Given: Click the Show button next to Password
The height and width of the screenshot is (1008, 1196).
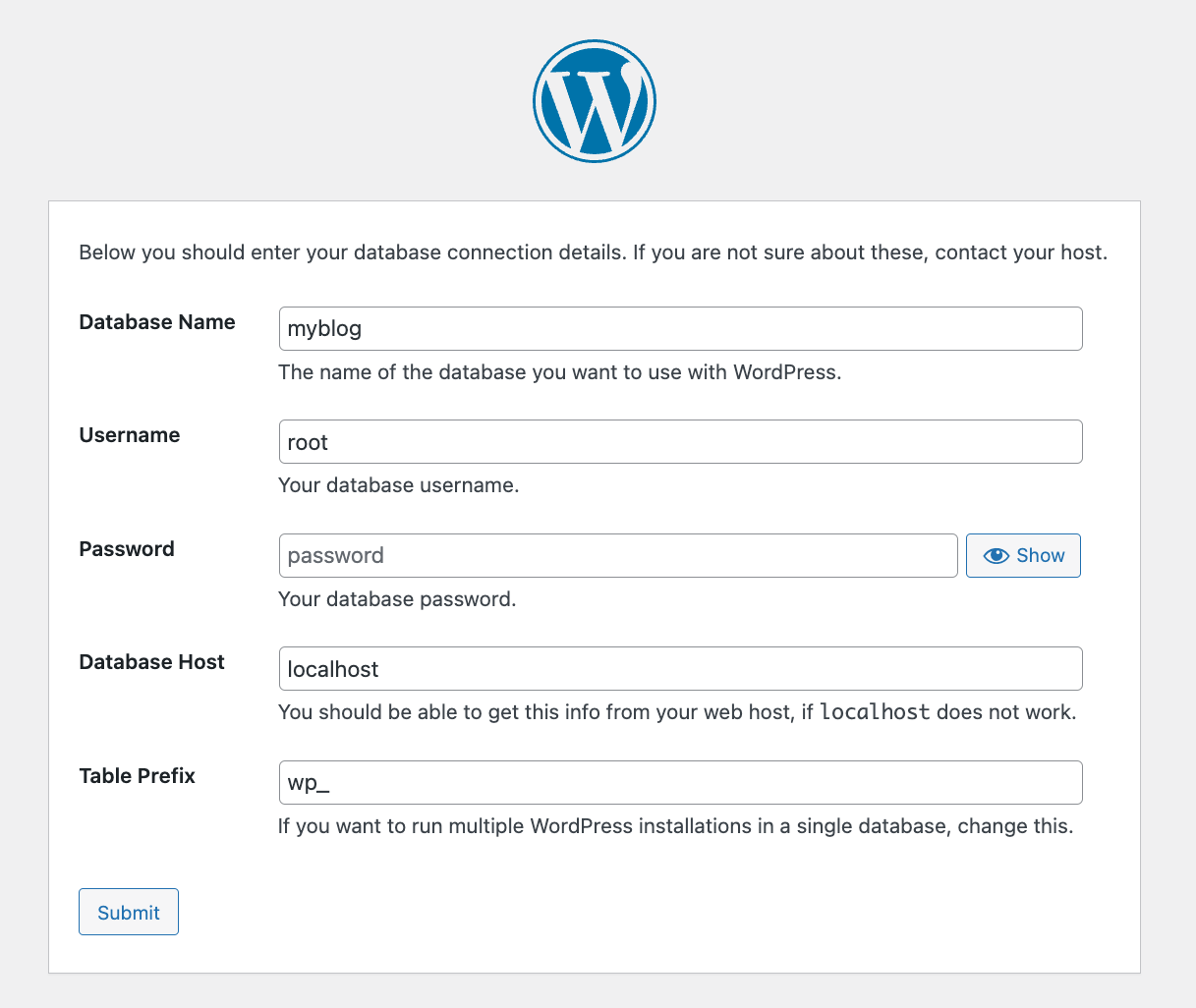Looking at the screenshot, I should 1023,555.
